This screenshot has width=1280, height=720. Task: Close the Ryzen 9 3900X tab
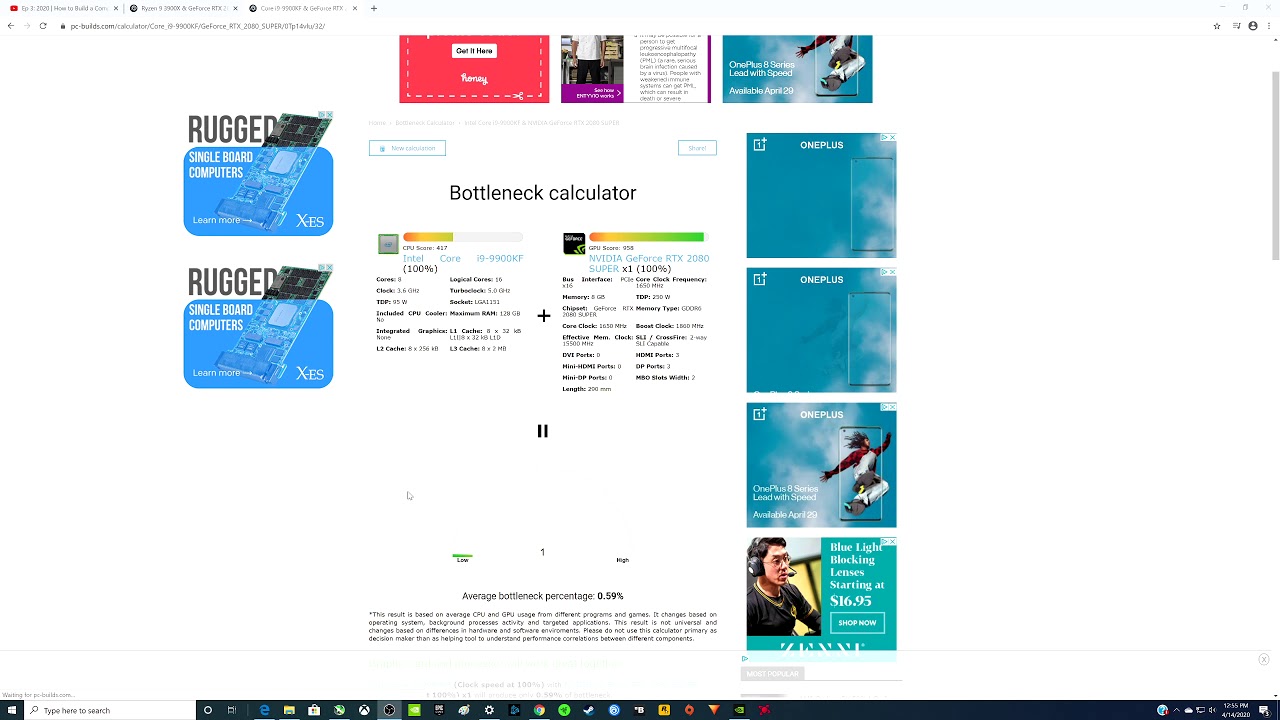[236, 8]
